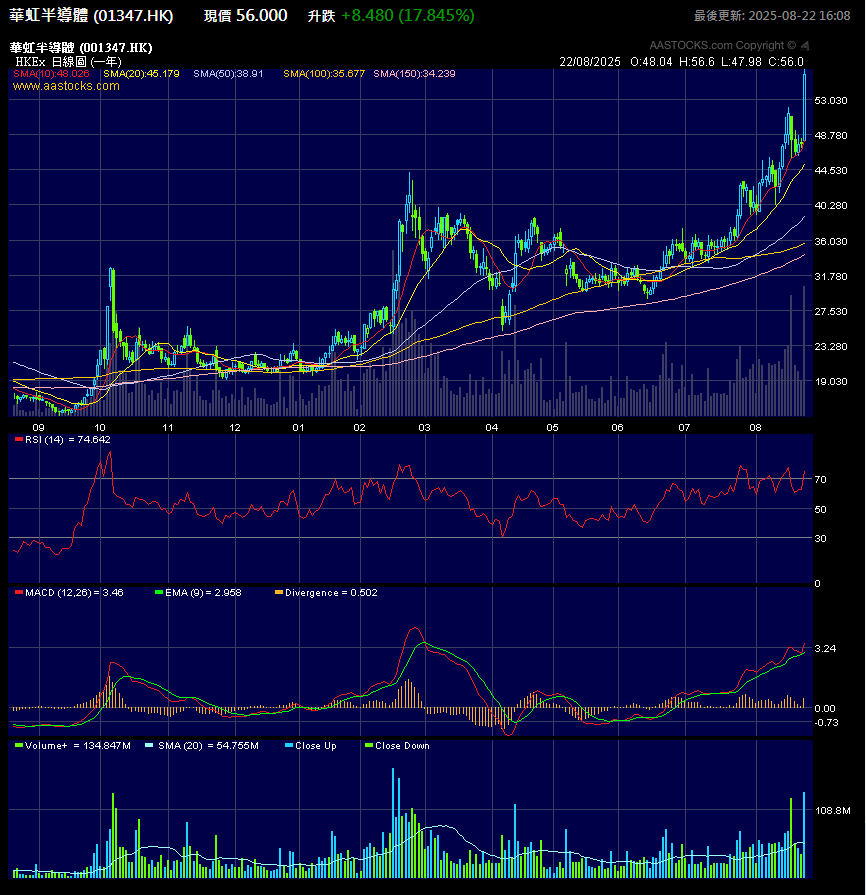Image resolution: width=866 pixels, height=895 pixels.
Task: Click the -0.73 MACD axis label
Action: click(x=826, y=723)
